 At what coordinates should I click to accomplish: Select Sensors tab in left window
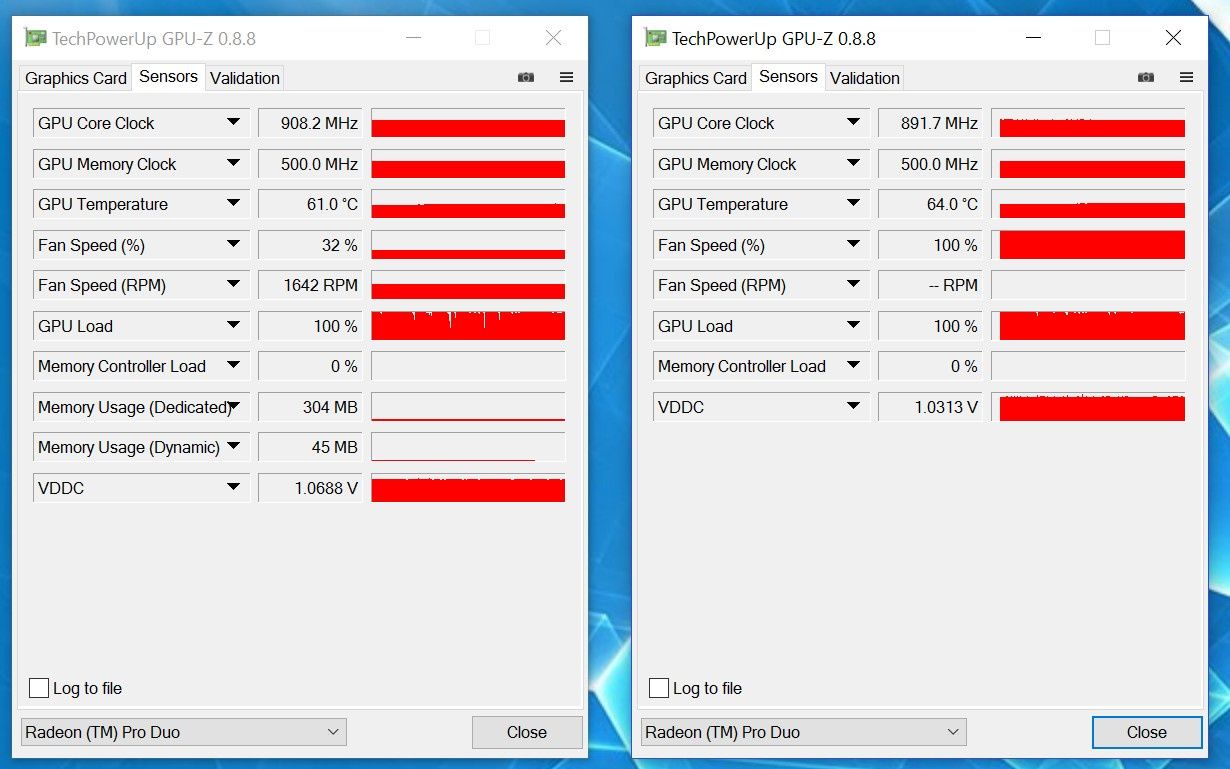click(168, 77)
